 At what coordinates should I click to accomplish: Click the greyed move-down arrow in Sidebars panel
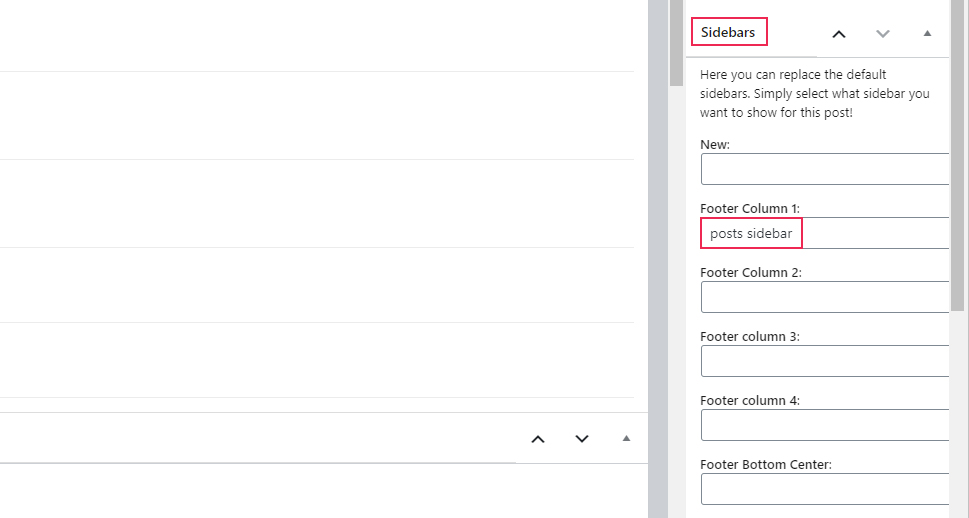pos(882,34)
